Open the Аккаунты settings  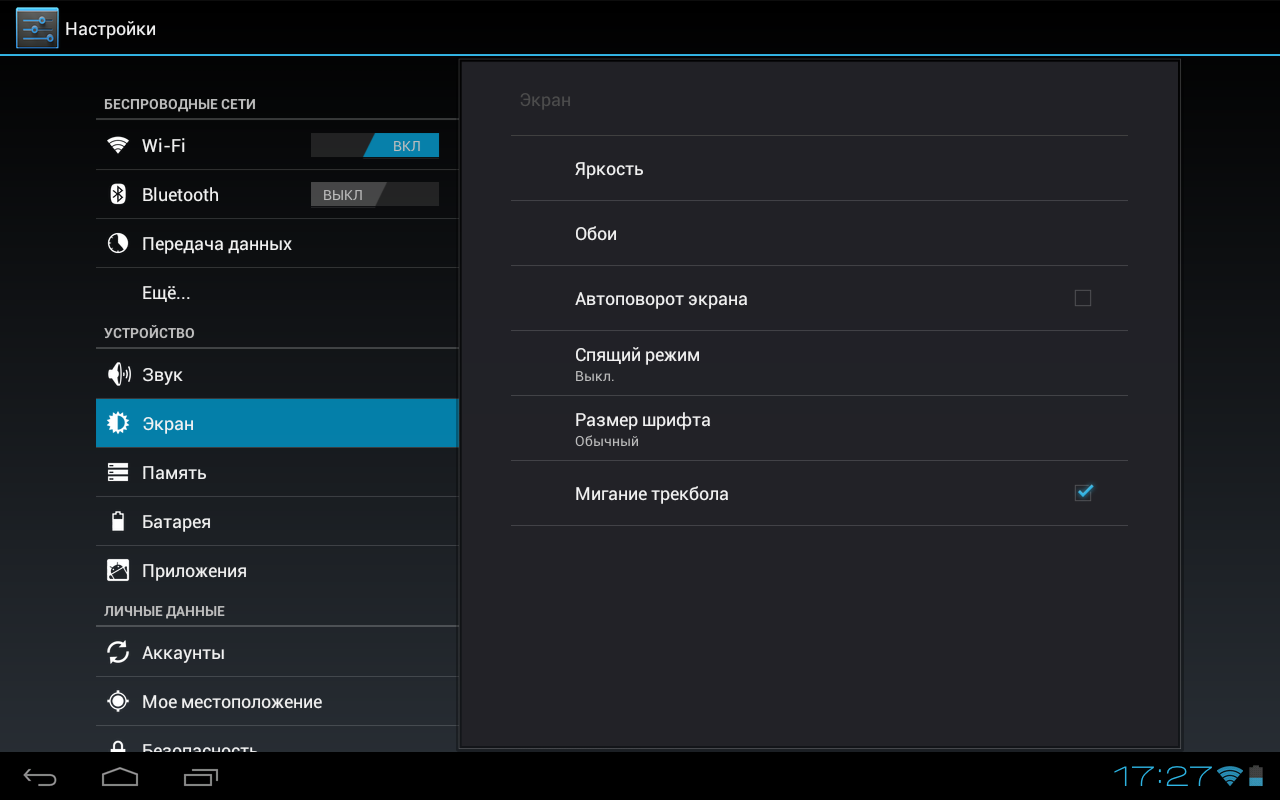(277, 652)
